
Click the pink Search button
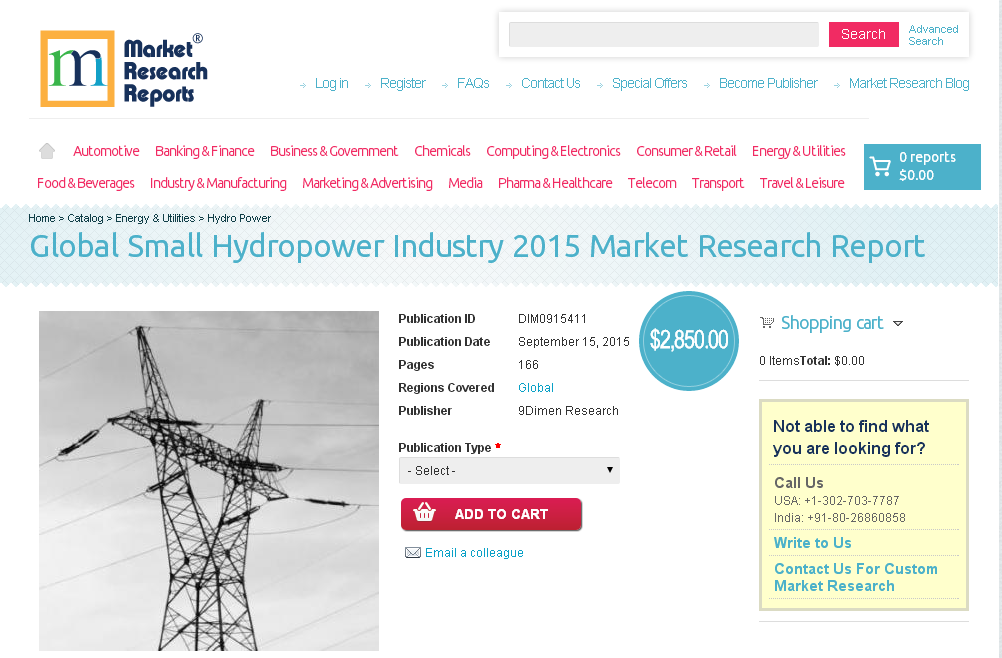click(863, 34)
